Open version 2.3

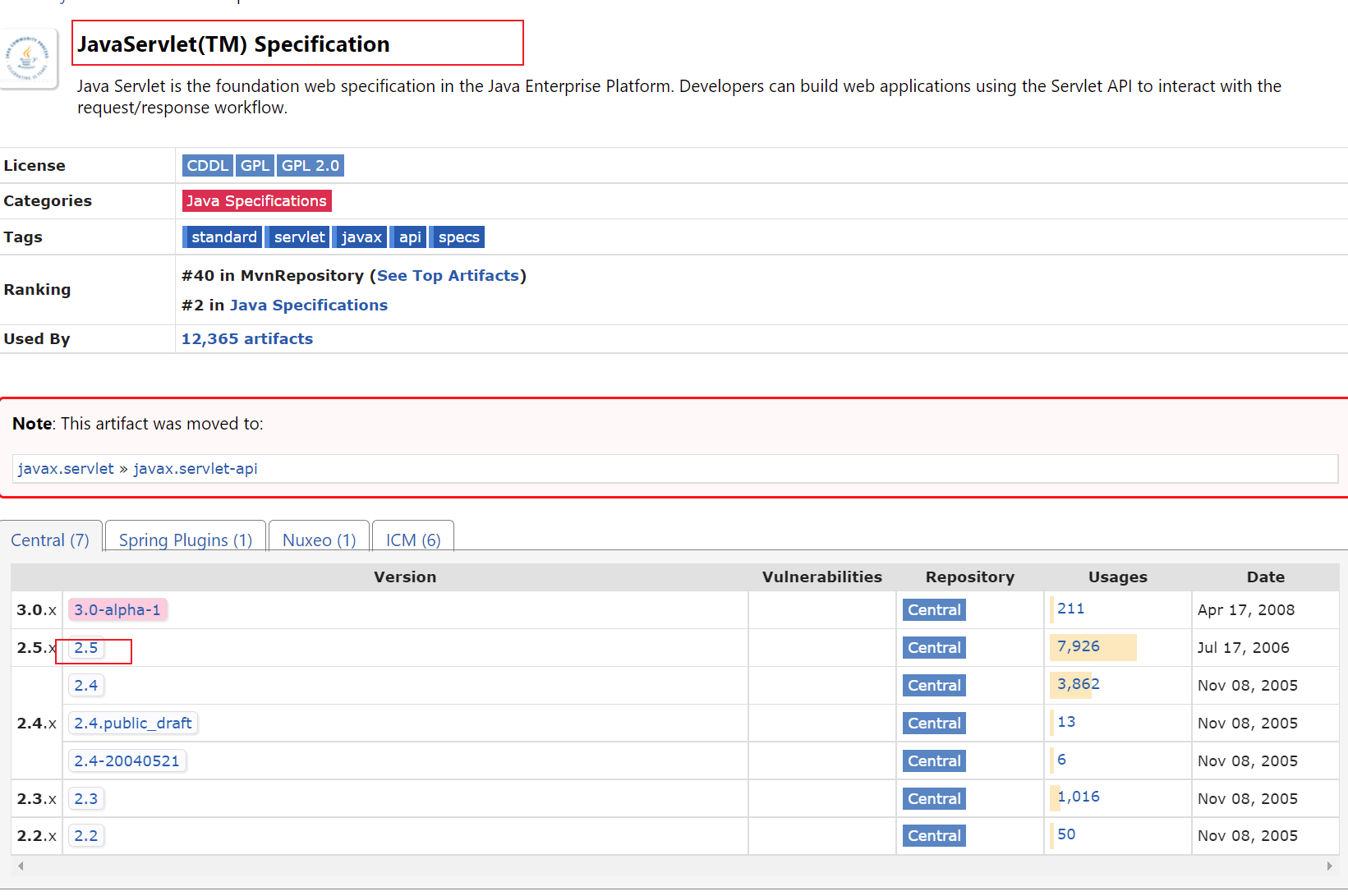86,799
